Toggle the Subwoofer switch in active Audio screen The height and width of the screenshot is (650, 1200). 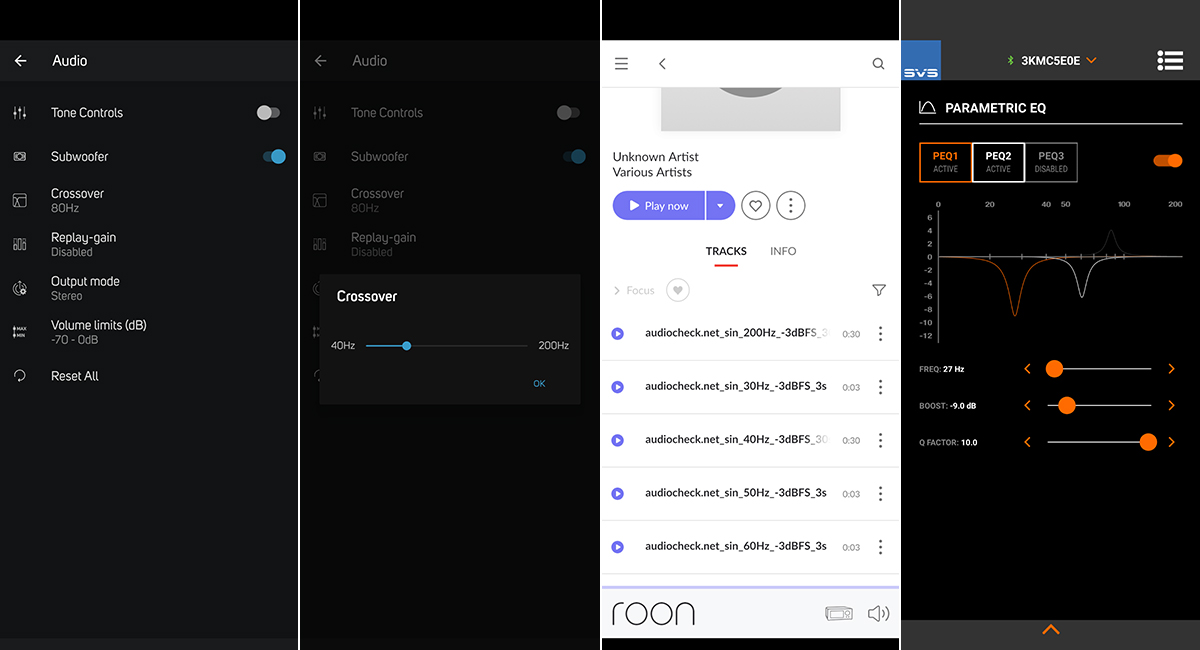click(273, 157)
